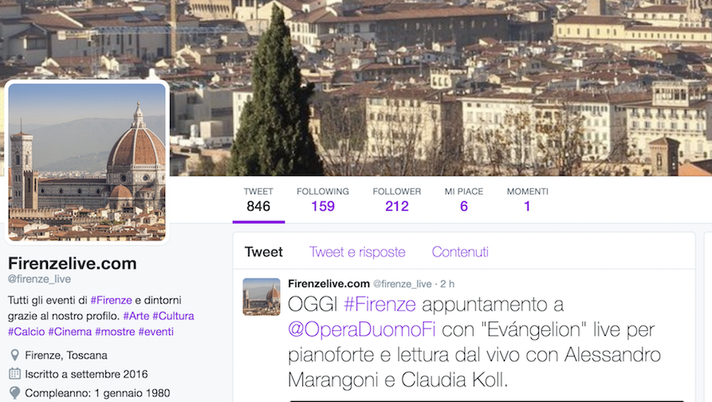
Task: Select the Tweet timeline tab
Action: pos(263,252)
